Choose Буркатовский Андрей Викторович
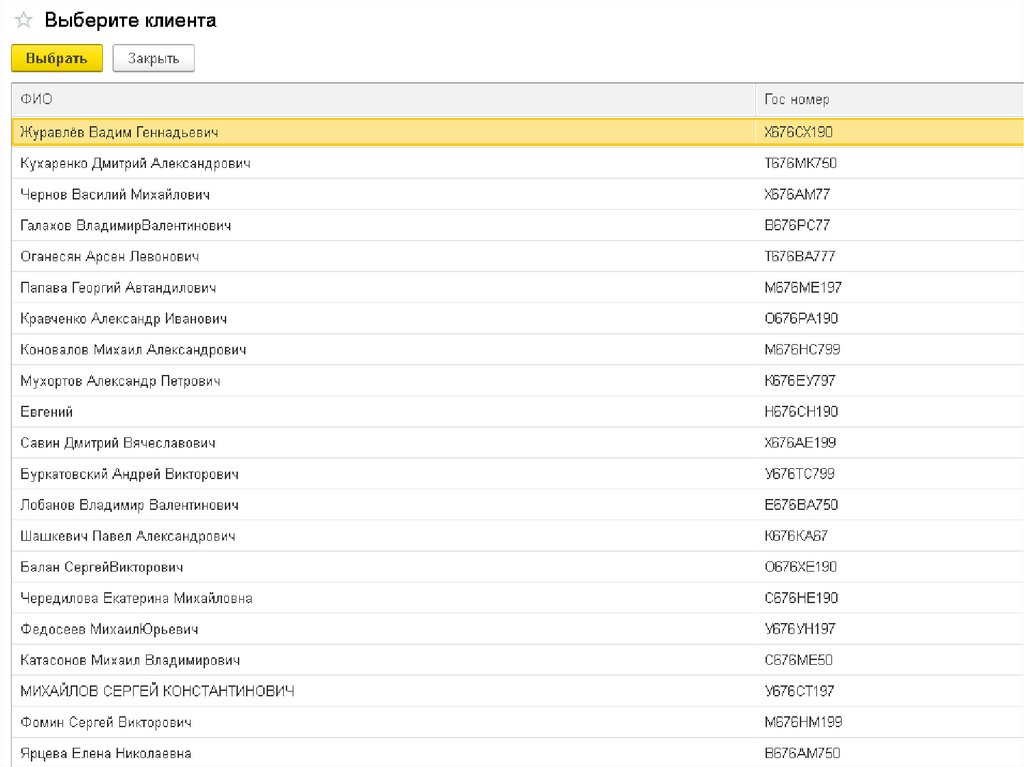1024x767 pixels. 129,474
